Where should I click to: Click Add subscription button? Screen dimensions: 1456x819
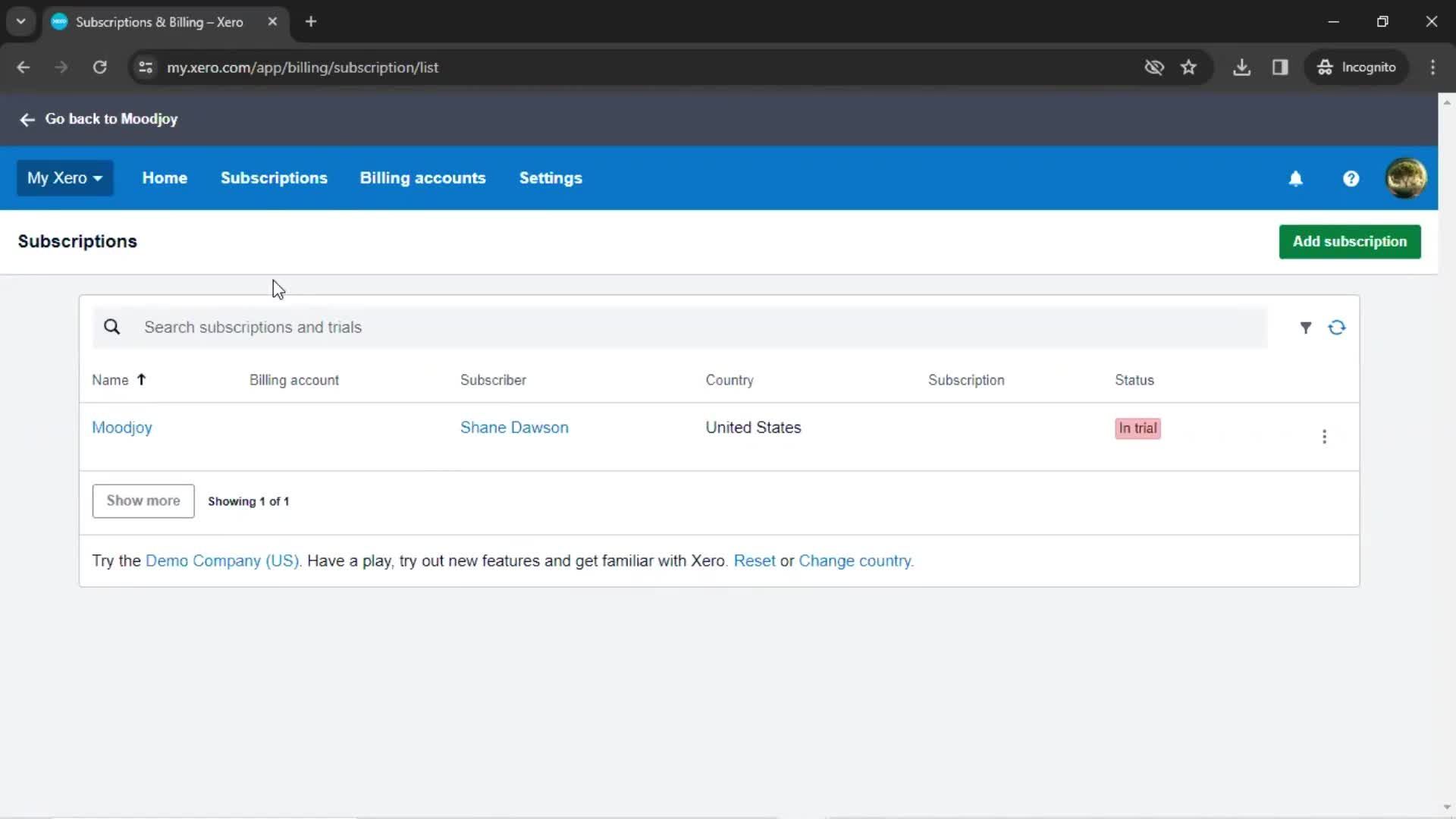[x=1350, y=242]
